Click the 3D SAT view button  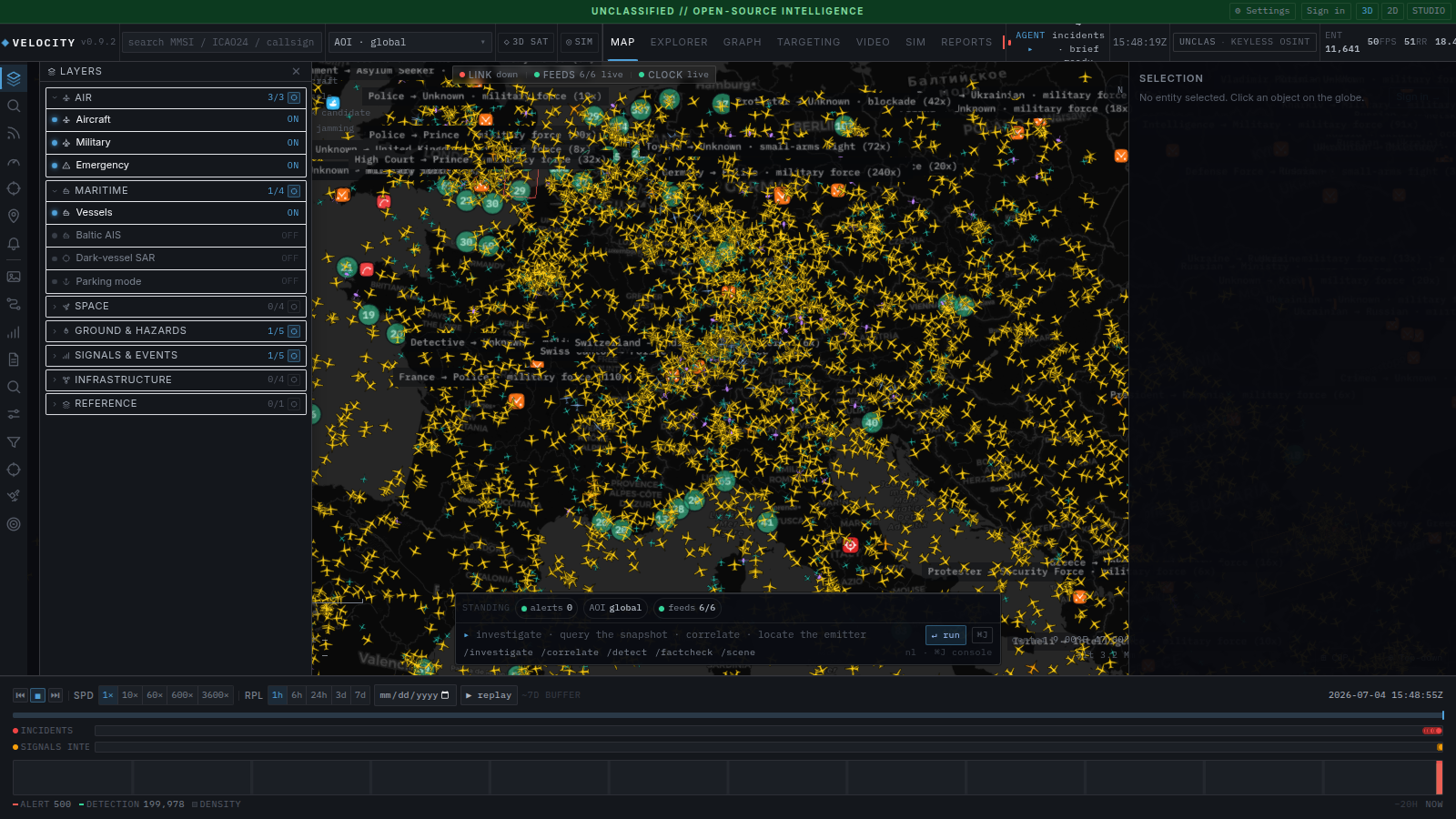[x=526, y=42]
